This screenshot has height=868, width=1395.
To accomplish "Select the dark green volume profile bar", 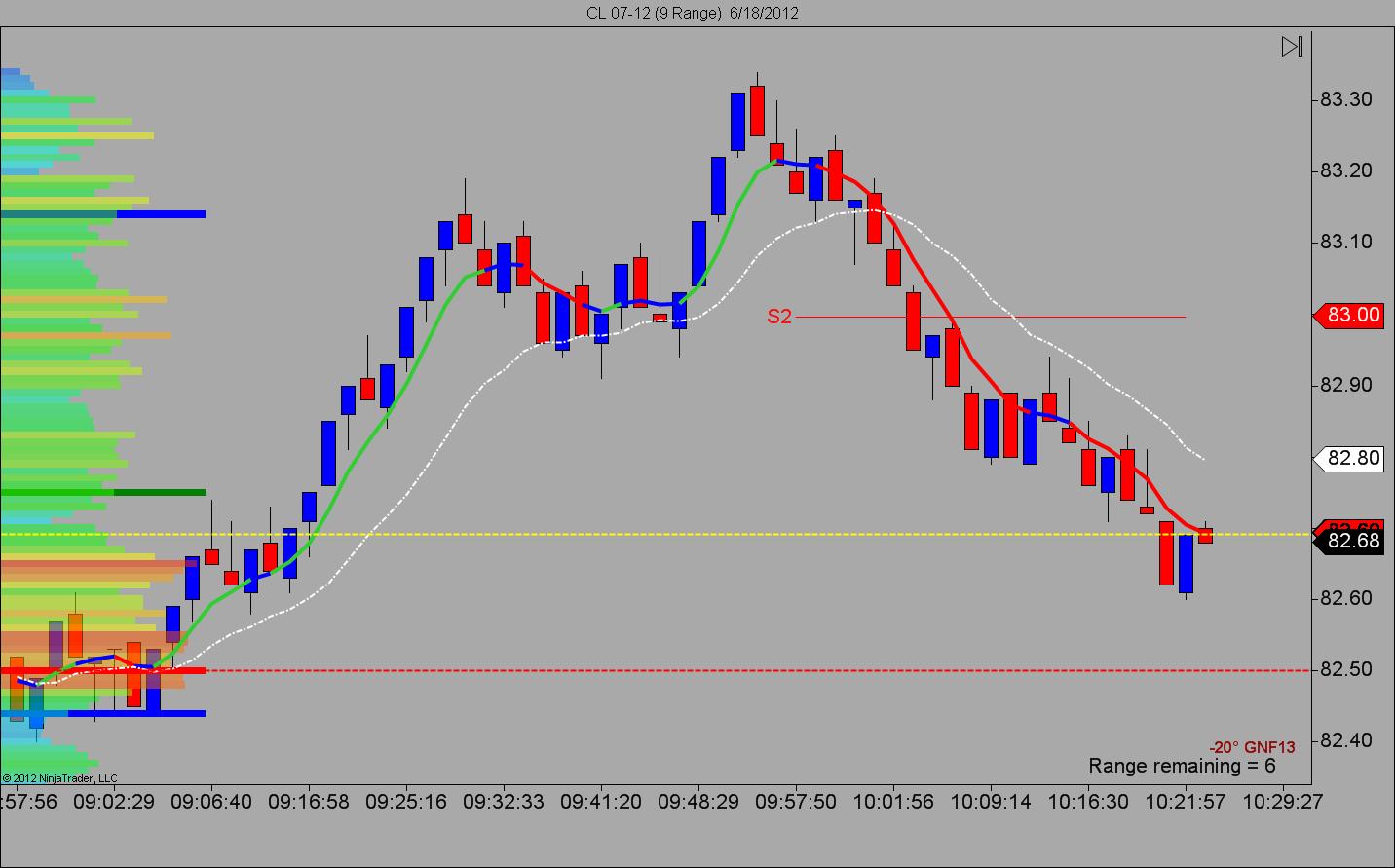I will coord(102,493).
